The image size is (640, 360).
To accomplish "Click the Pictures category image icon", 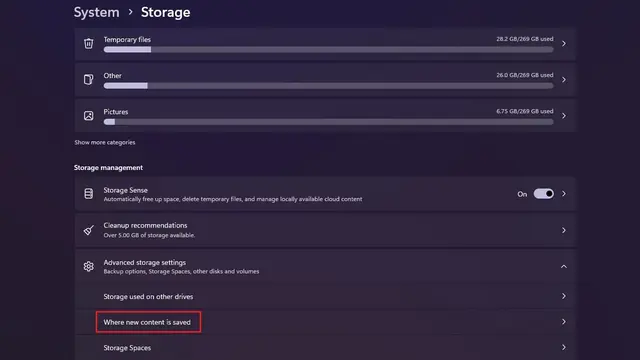I will (88, 116).
